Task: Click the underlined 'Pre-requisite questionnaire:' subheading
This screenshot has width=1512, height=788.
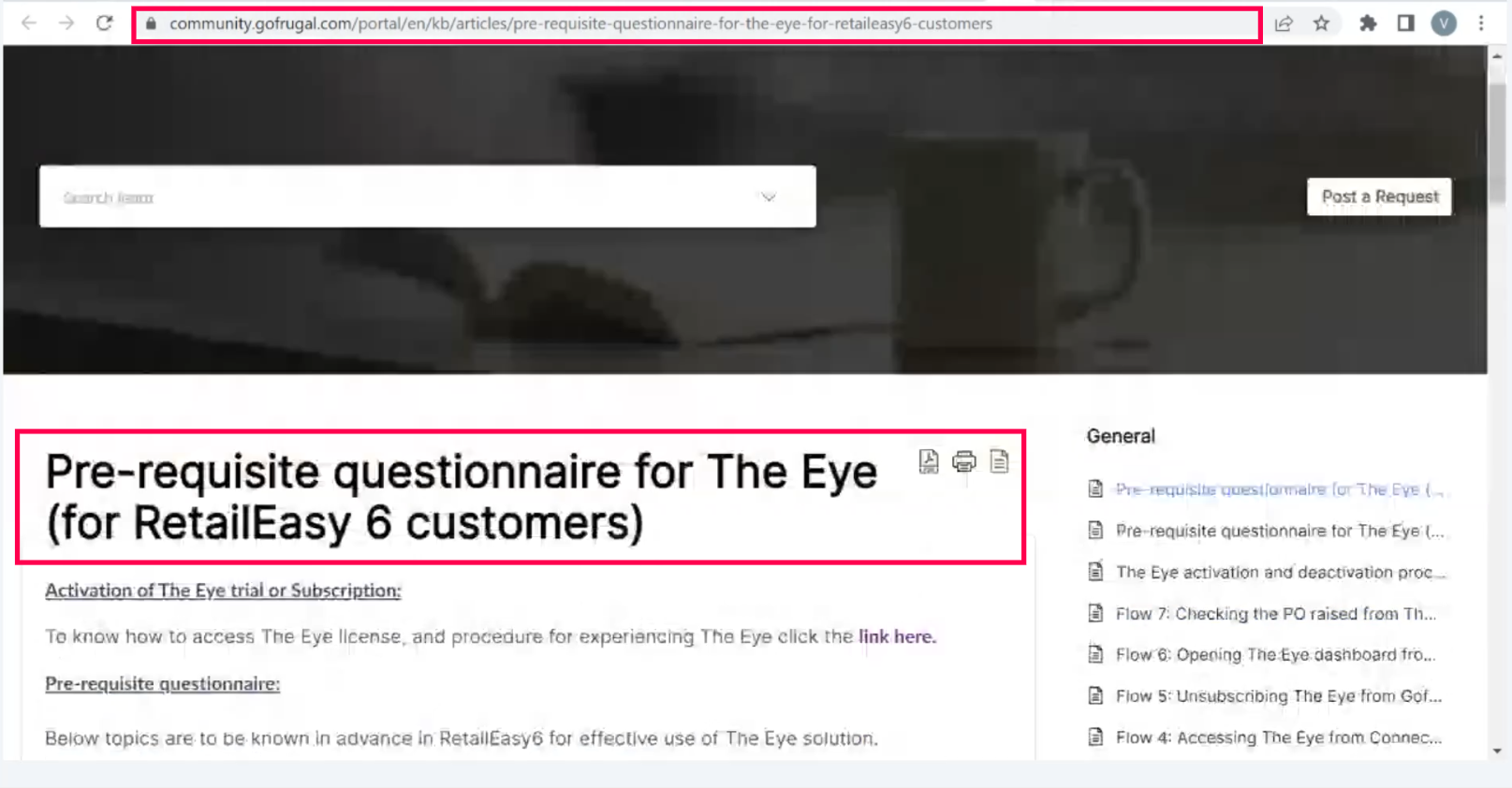Action: [163, 684]
